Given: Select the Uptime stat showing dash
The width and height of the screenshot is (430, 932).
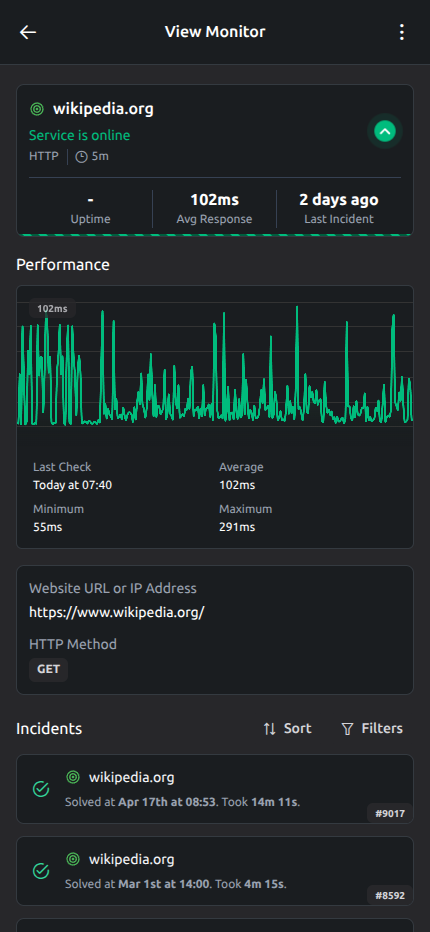Looking at the screenshot, I should point(90,209).
